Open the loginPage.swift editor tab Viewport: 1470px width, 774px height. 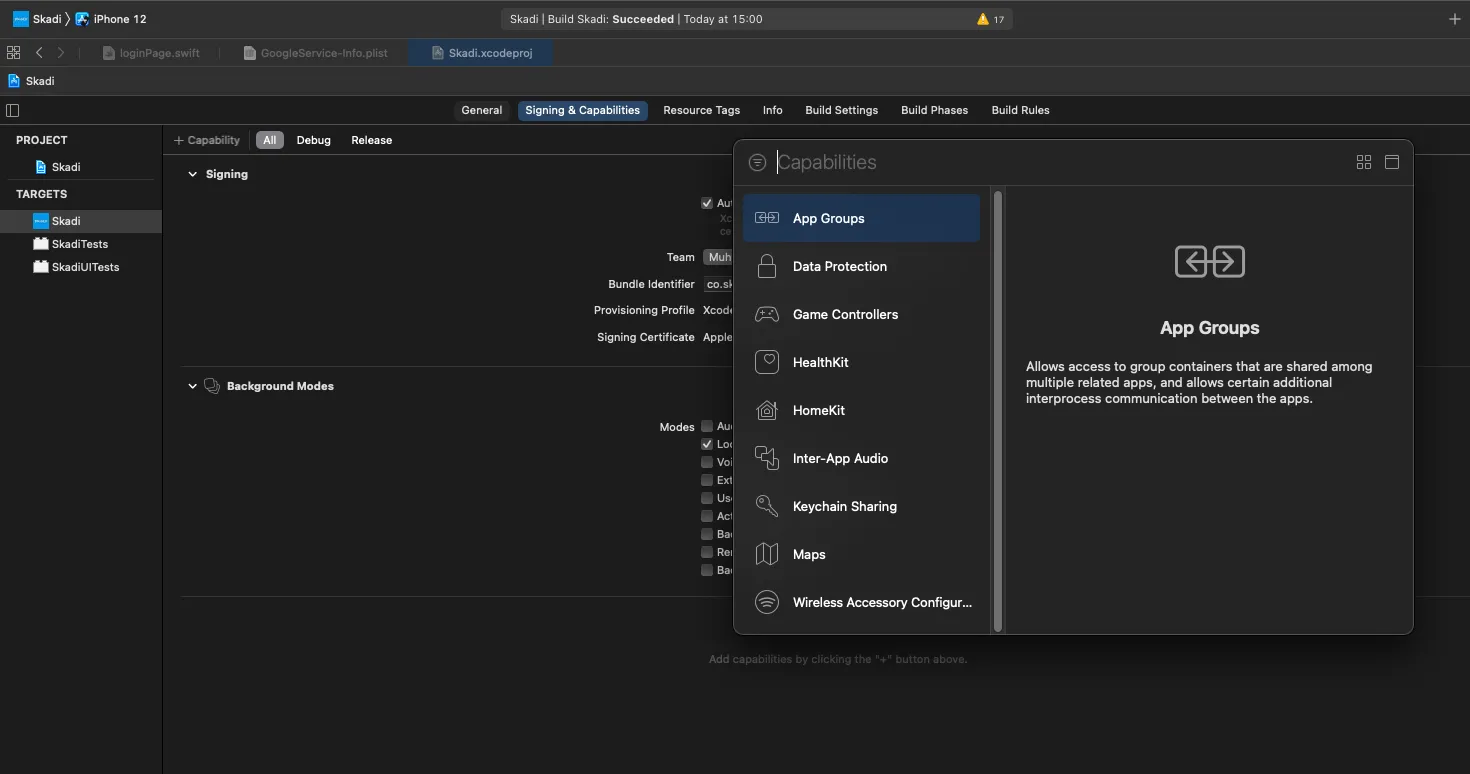(x=159, y=53)
